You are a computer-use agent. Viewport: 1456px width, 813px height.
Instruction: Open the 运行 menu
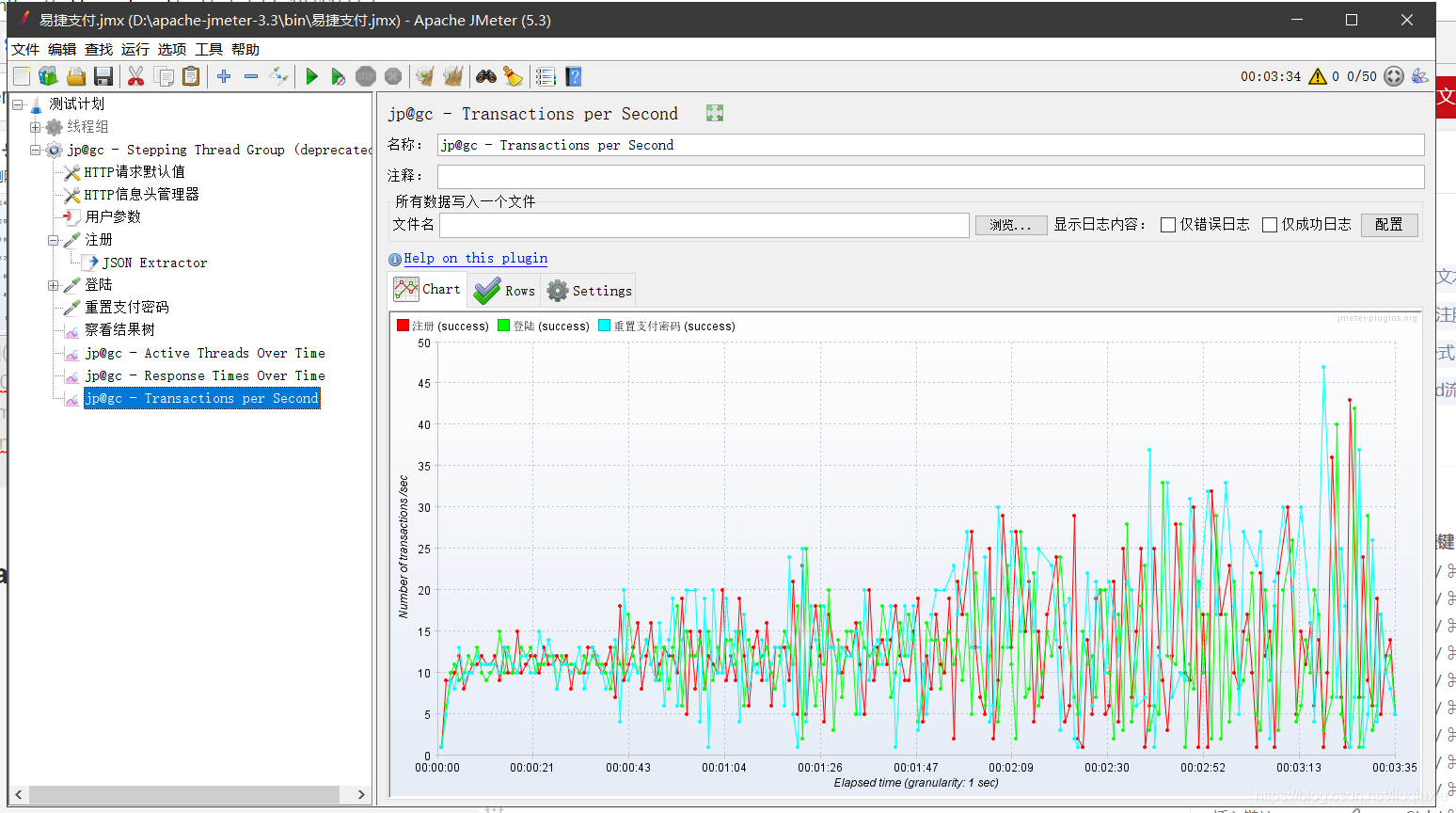point(135,50)
